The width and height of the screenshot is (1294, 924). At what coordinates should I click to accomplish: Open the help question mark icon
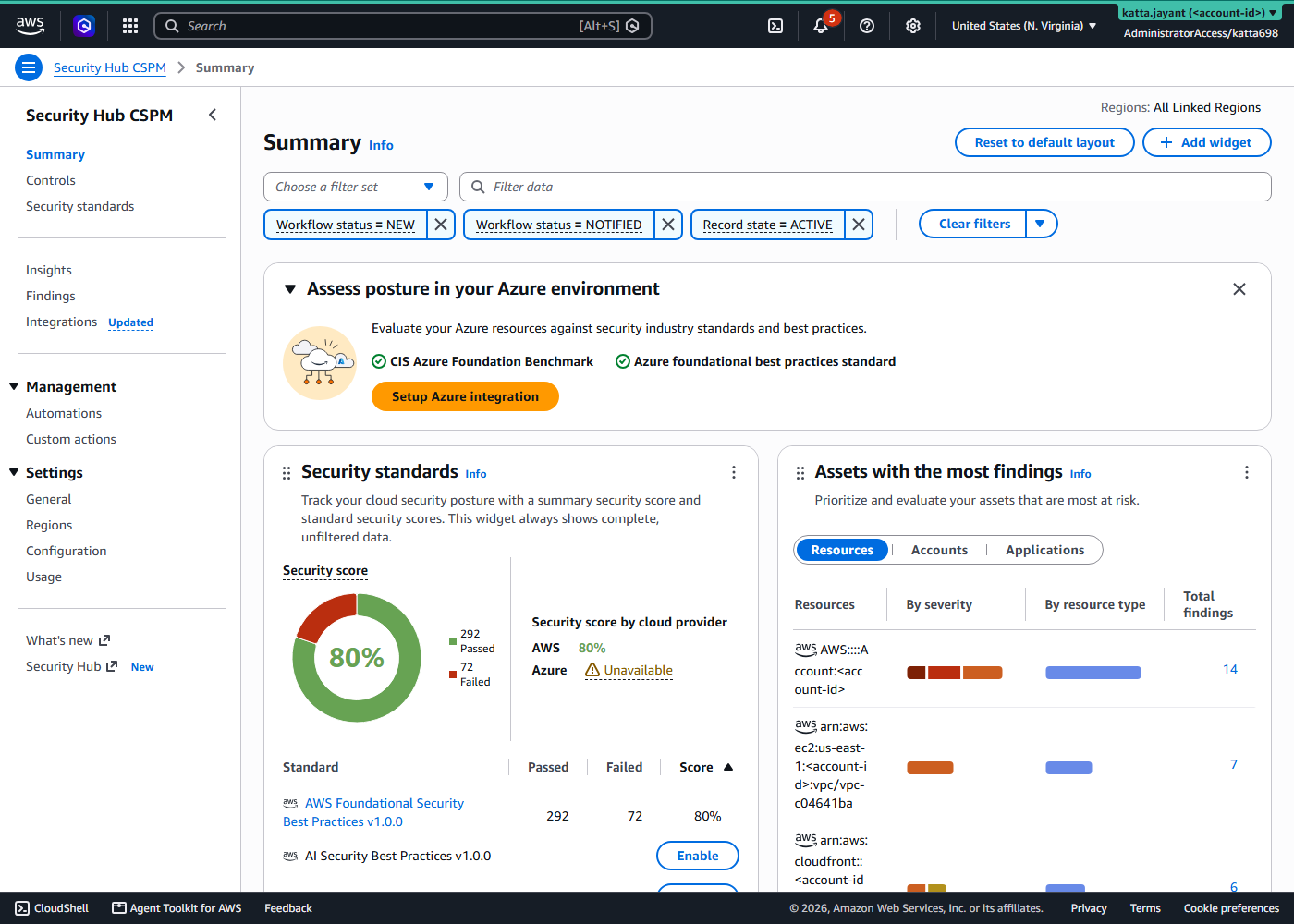click(x=867, y=26)
